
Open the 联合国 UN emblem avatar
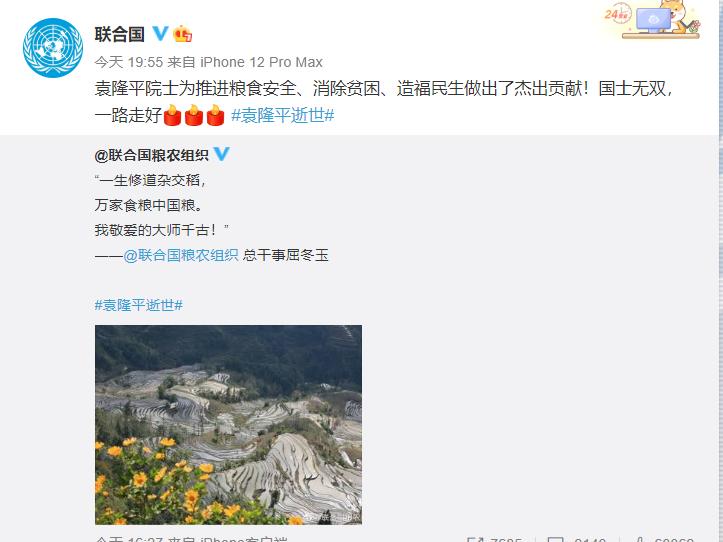point(53,48)
